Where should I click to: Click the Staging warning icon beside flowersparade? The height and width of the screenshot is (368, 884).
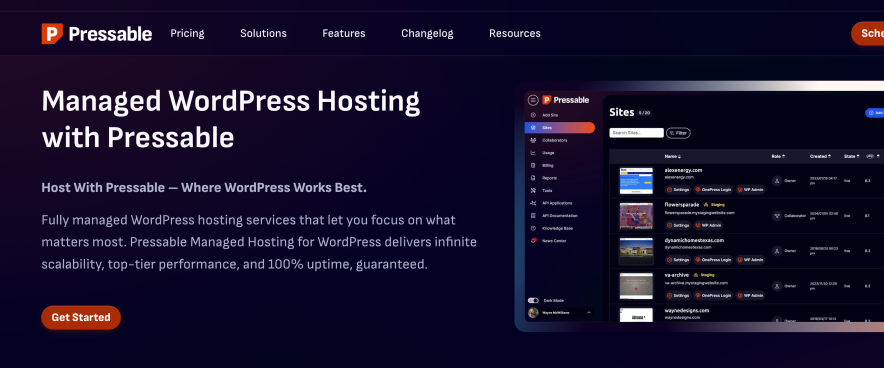(x=705, y=205)
